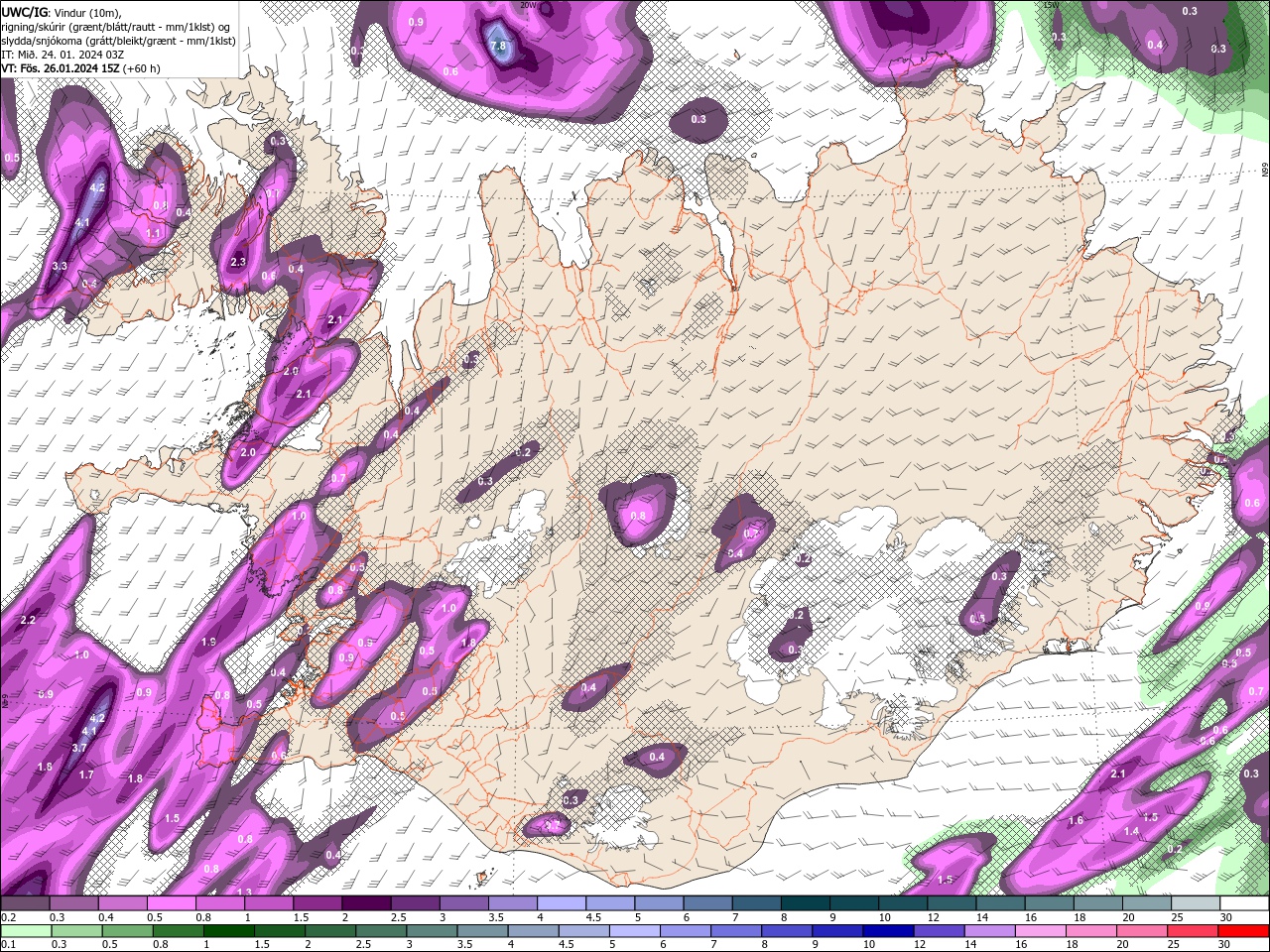This screenshot has height=952, width=1270.
Task: Click the '0.1' label on the rain scale
Action: (x=8, y=944)
